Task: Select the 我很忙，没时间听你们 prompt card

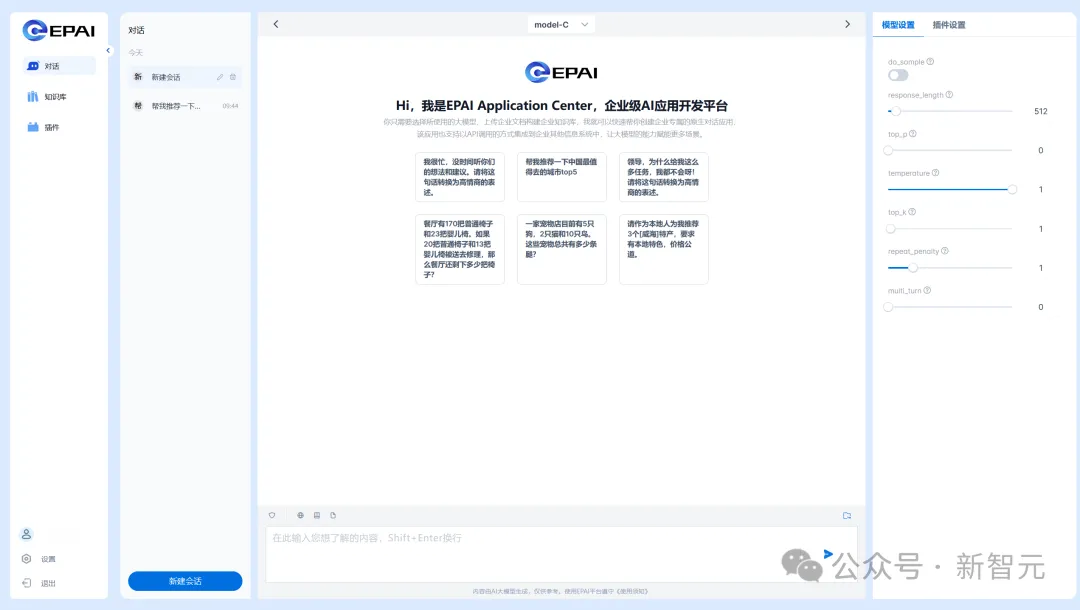Action: (459, 177)
